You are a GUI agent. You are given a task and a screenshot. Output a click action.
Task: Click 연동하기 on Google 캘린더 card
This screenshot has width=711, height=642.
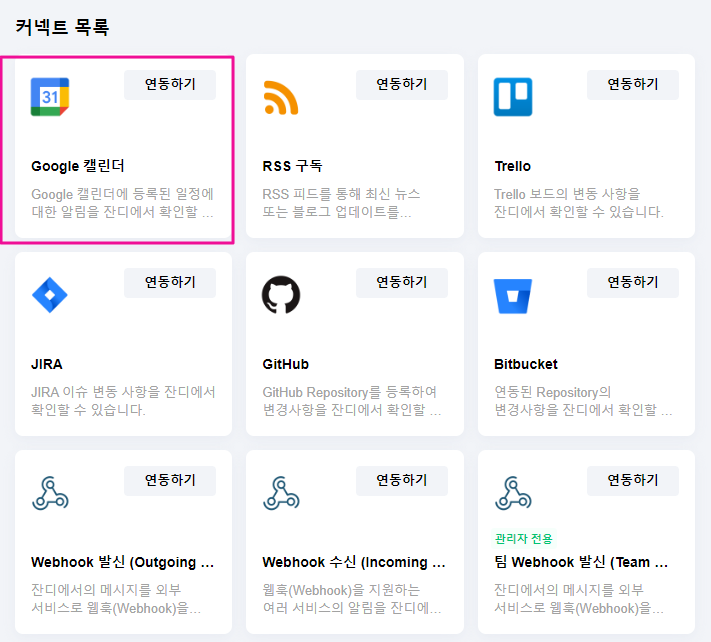coord(170,84)
